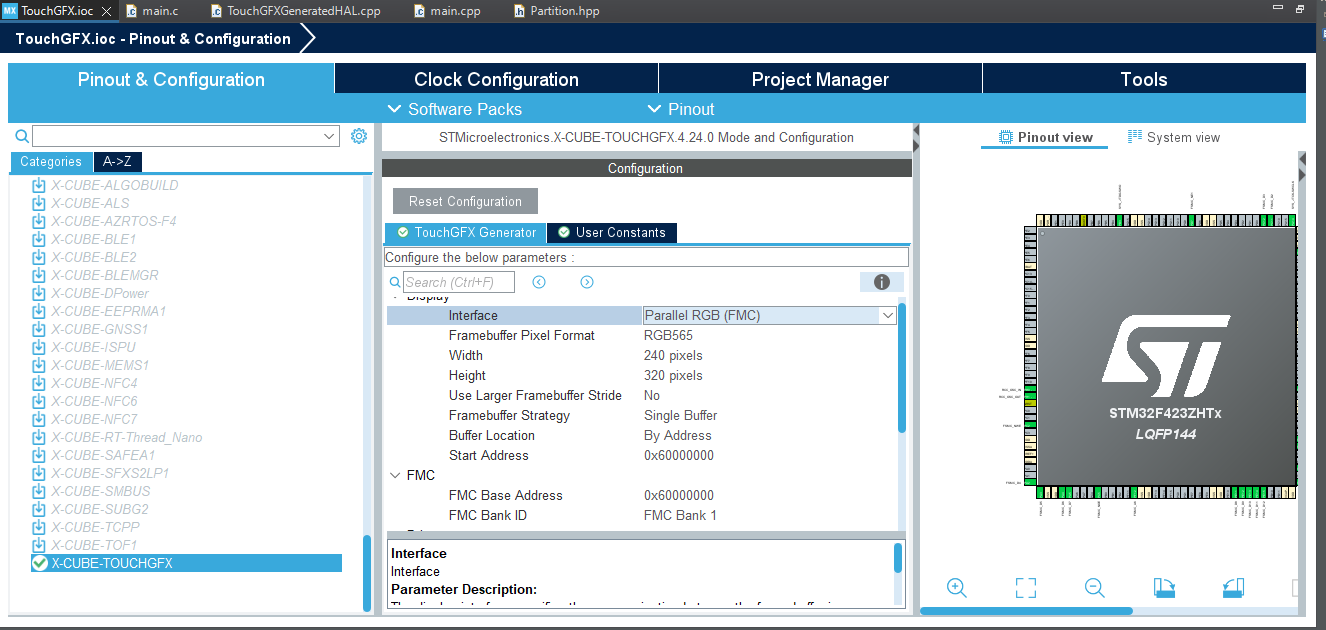The image size is (1326, 630).
Task: Click the Reset Configuration button
Action: point(464,200)
